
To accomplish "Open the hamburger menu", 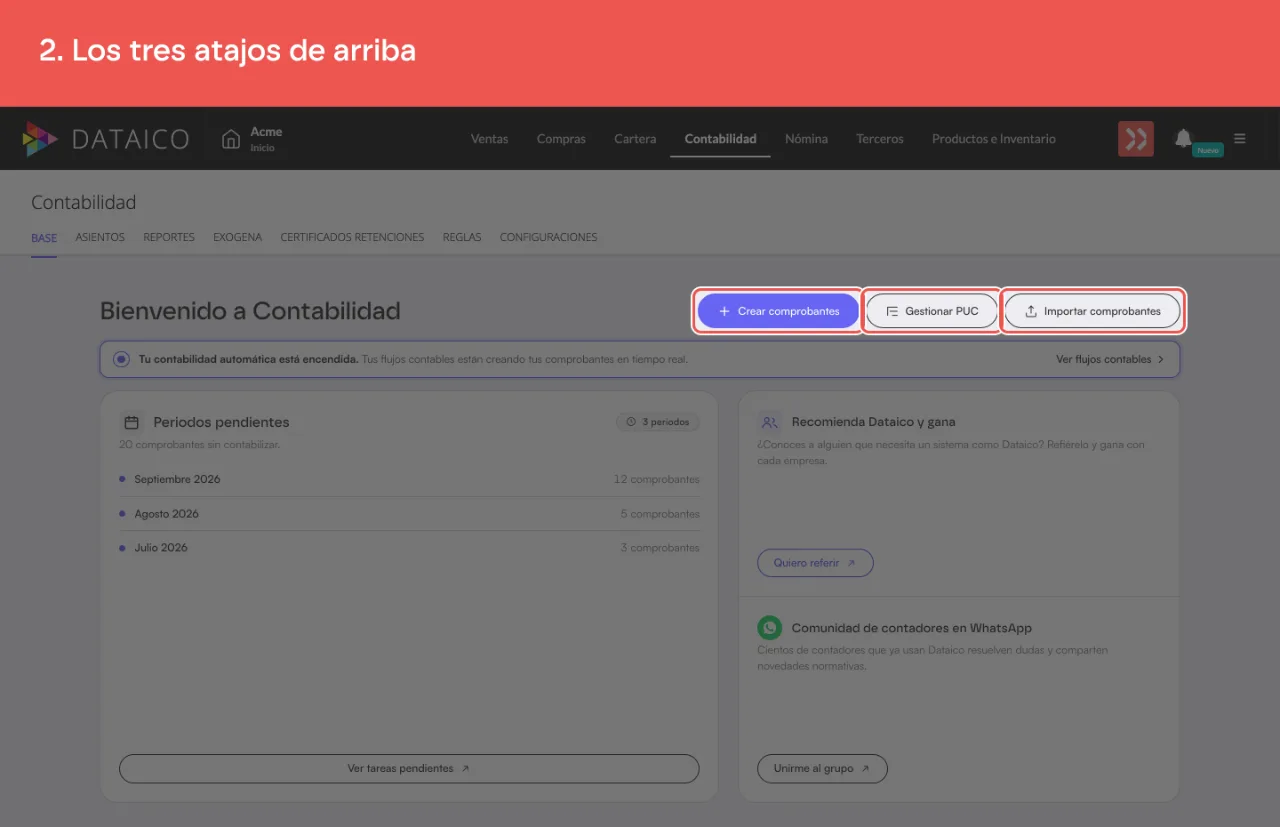I will pyautogui.click(x=1240, y=139).
